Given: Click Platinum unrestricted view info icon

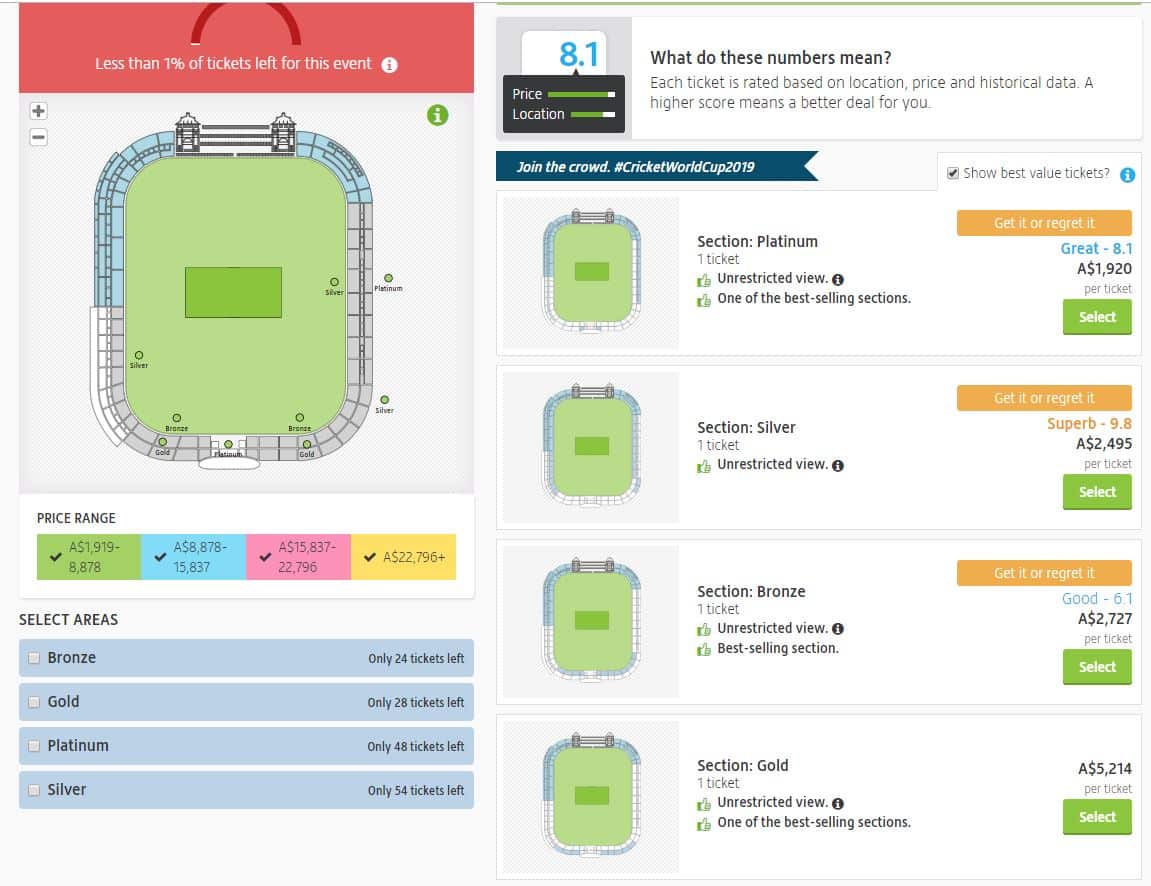Looking at the screenshot, I should pos(838,279).
